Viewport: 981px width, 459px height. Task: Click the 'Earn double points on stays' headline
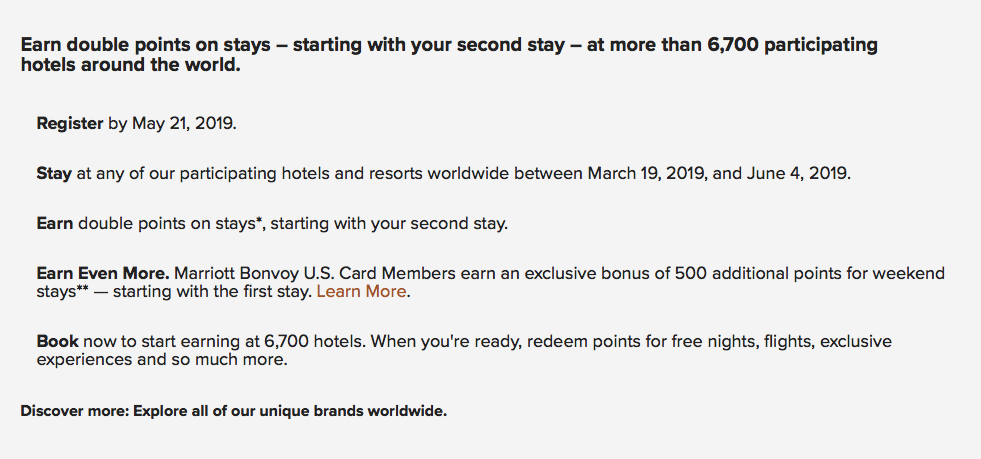coord(449,55)
